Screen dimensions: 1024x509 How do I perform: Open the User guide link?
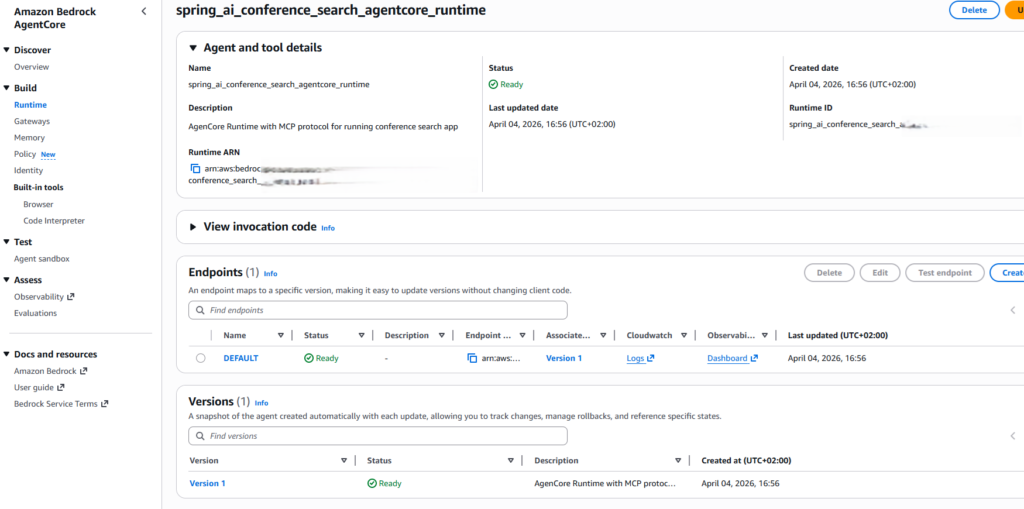(39, 387)
